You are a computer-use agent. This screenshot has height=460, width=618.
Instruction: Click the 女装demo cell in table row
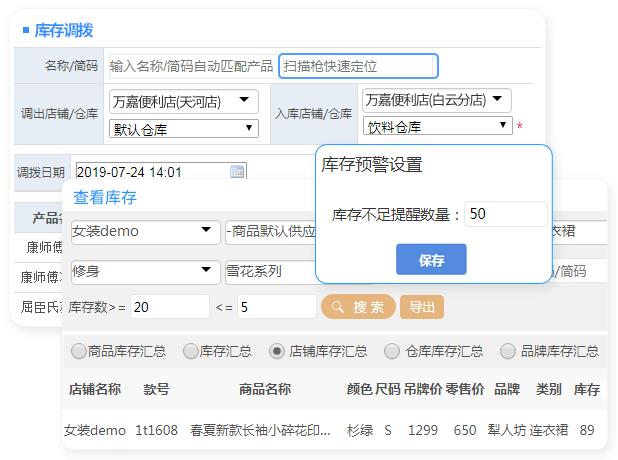tap(95, 430)
